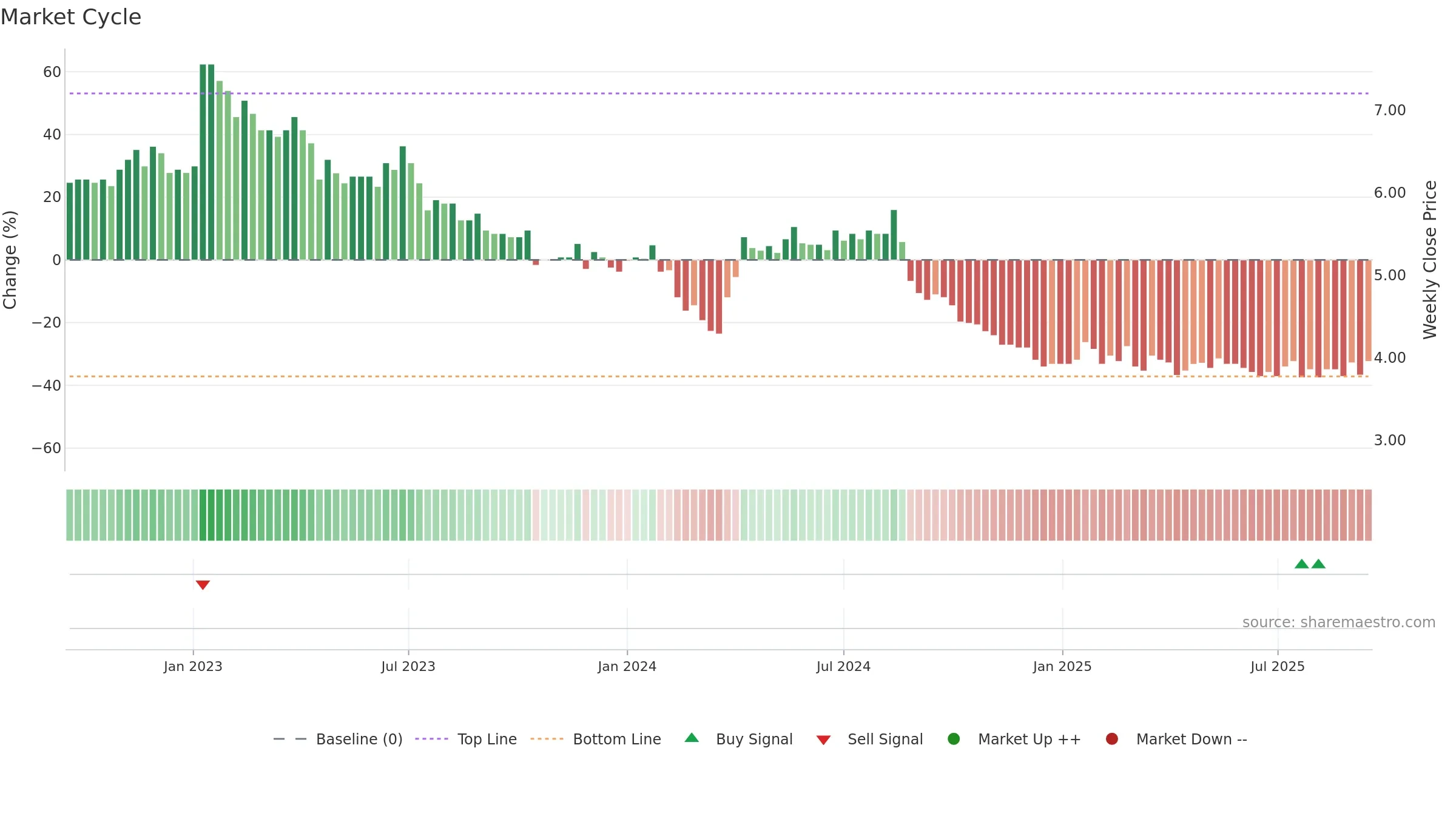Click the Market Up ++ legend label

[x=1030, y=739]
